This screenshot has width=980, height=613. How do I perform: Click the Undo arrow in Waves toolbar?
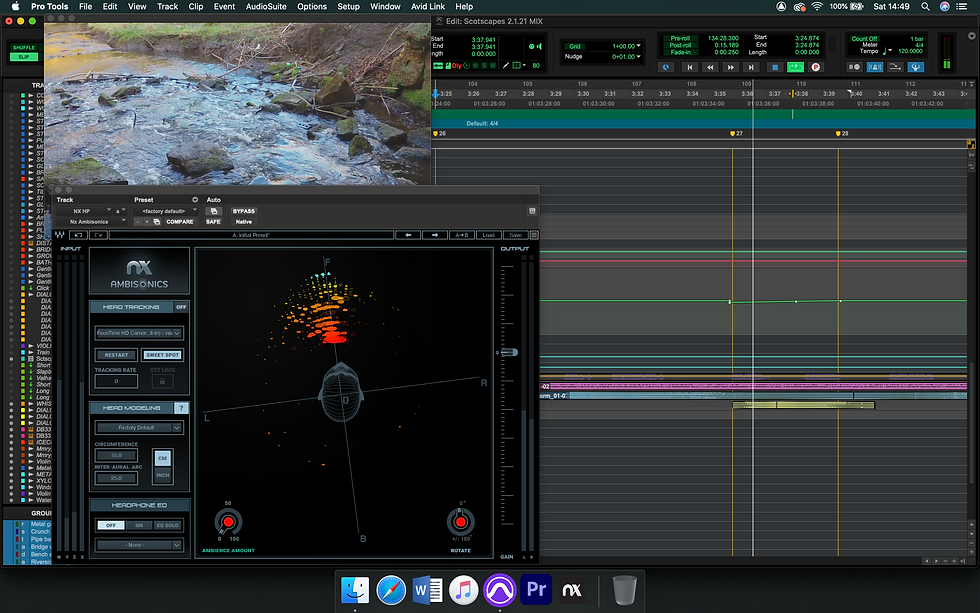(x=78, y=235)
